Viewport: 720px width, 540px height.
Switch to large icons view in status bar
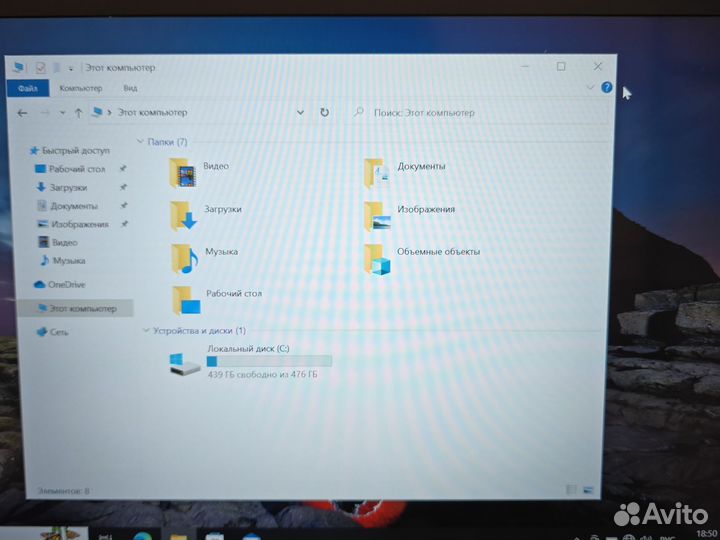[588, 490]
